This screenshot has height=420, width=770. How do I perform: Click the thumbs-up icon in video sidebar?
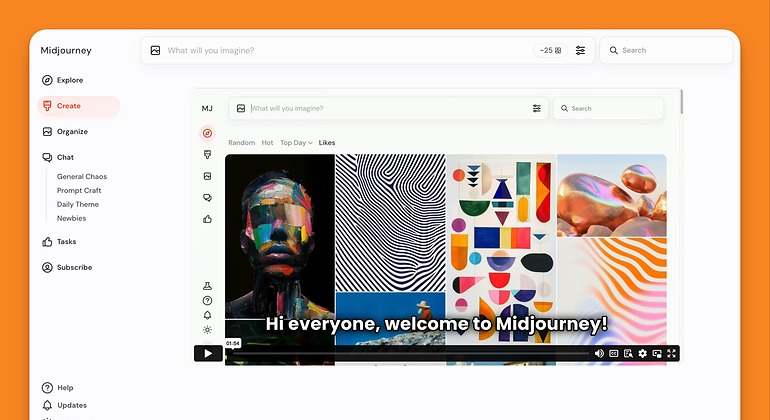[207, 219]
